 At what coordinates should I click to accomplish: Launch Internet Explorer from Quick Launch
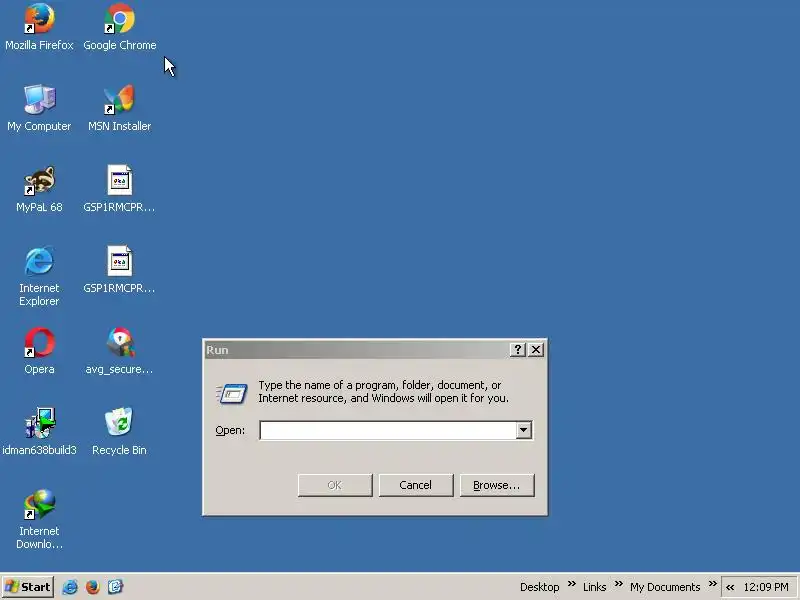(x=70, y=587)
